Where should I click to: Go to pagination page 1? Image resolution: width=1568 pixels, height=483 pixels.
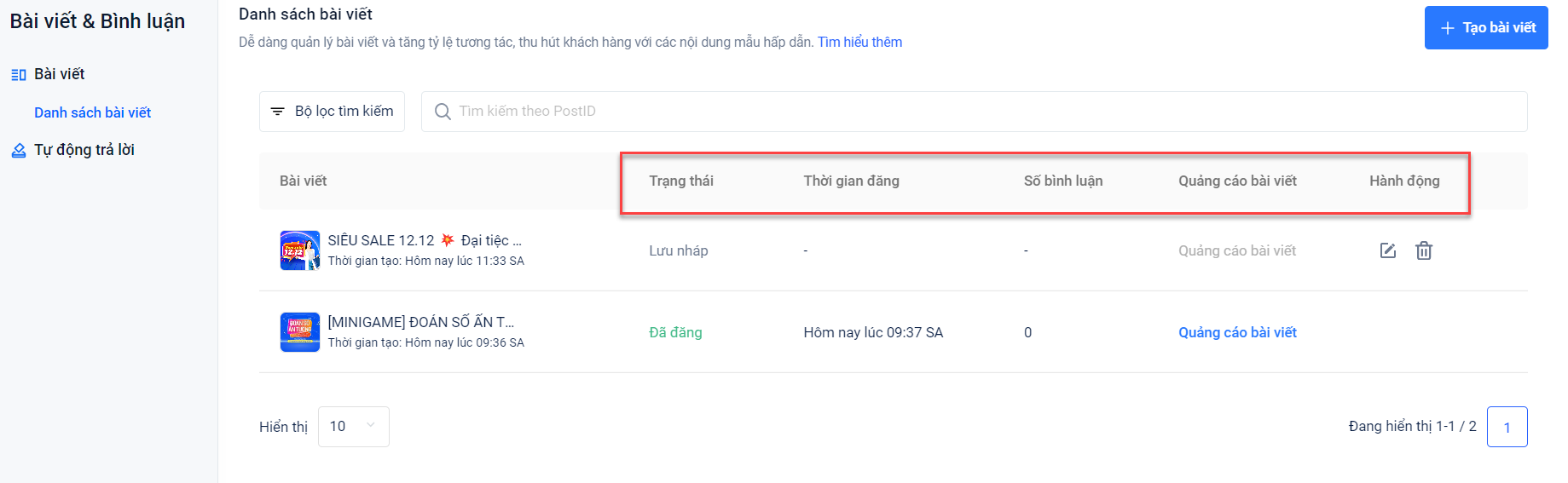(1507, 427)
